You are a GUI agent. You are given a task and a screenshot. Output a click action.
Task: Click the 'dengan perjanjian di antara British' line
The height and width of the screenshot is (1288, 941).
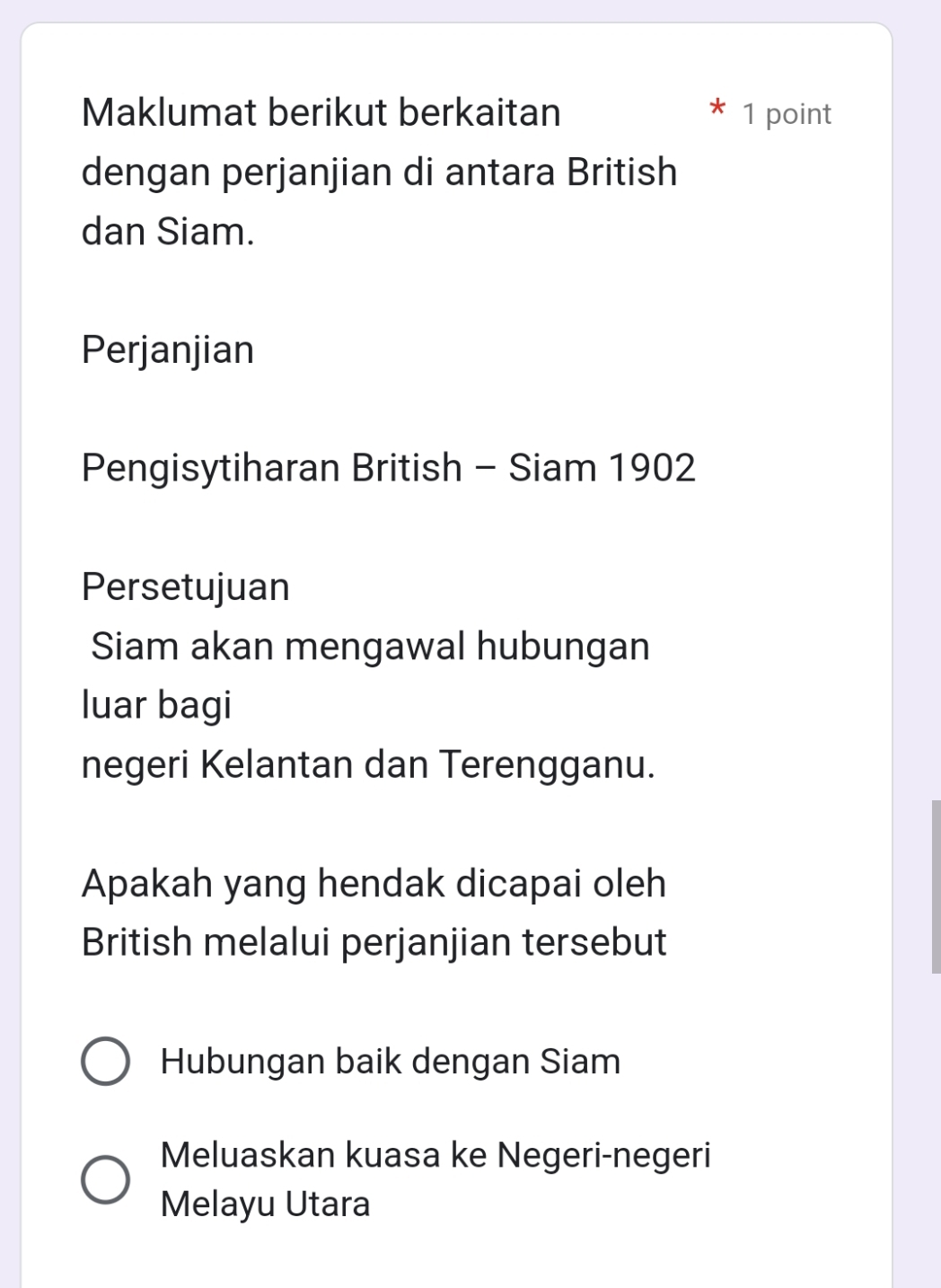pos(379,172)
